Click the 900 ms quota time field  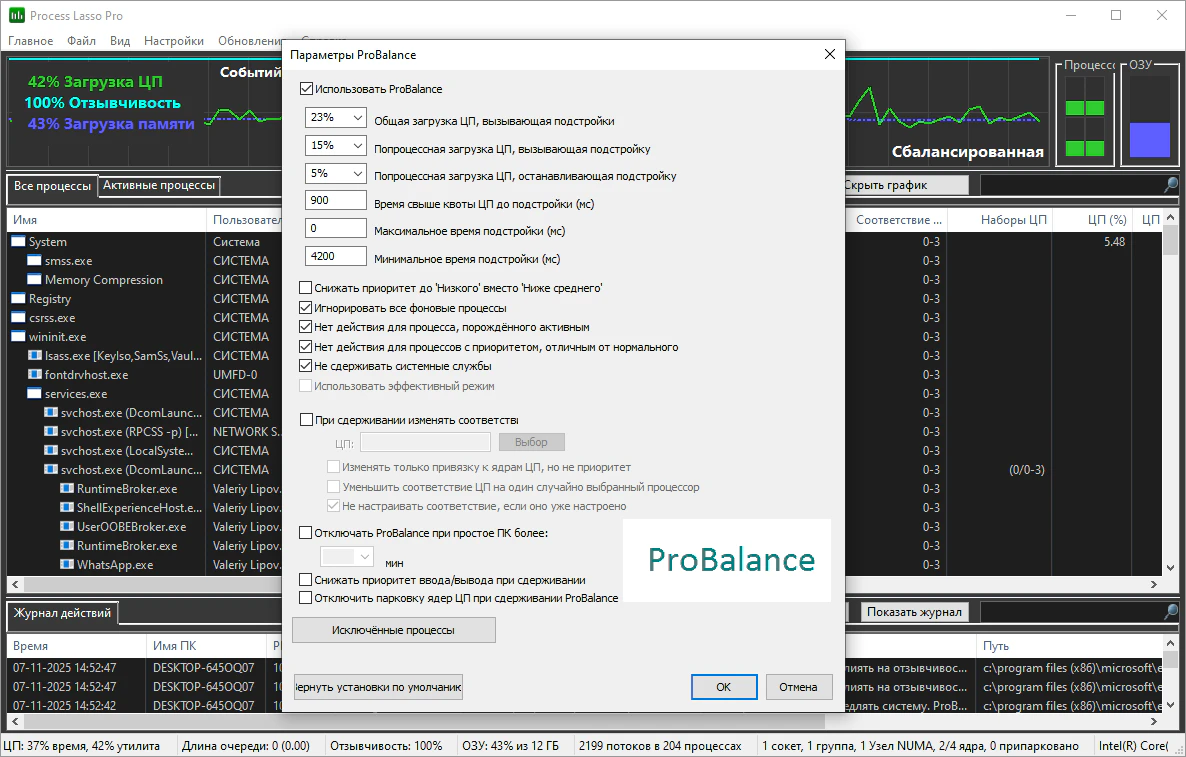coord(336,200)
